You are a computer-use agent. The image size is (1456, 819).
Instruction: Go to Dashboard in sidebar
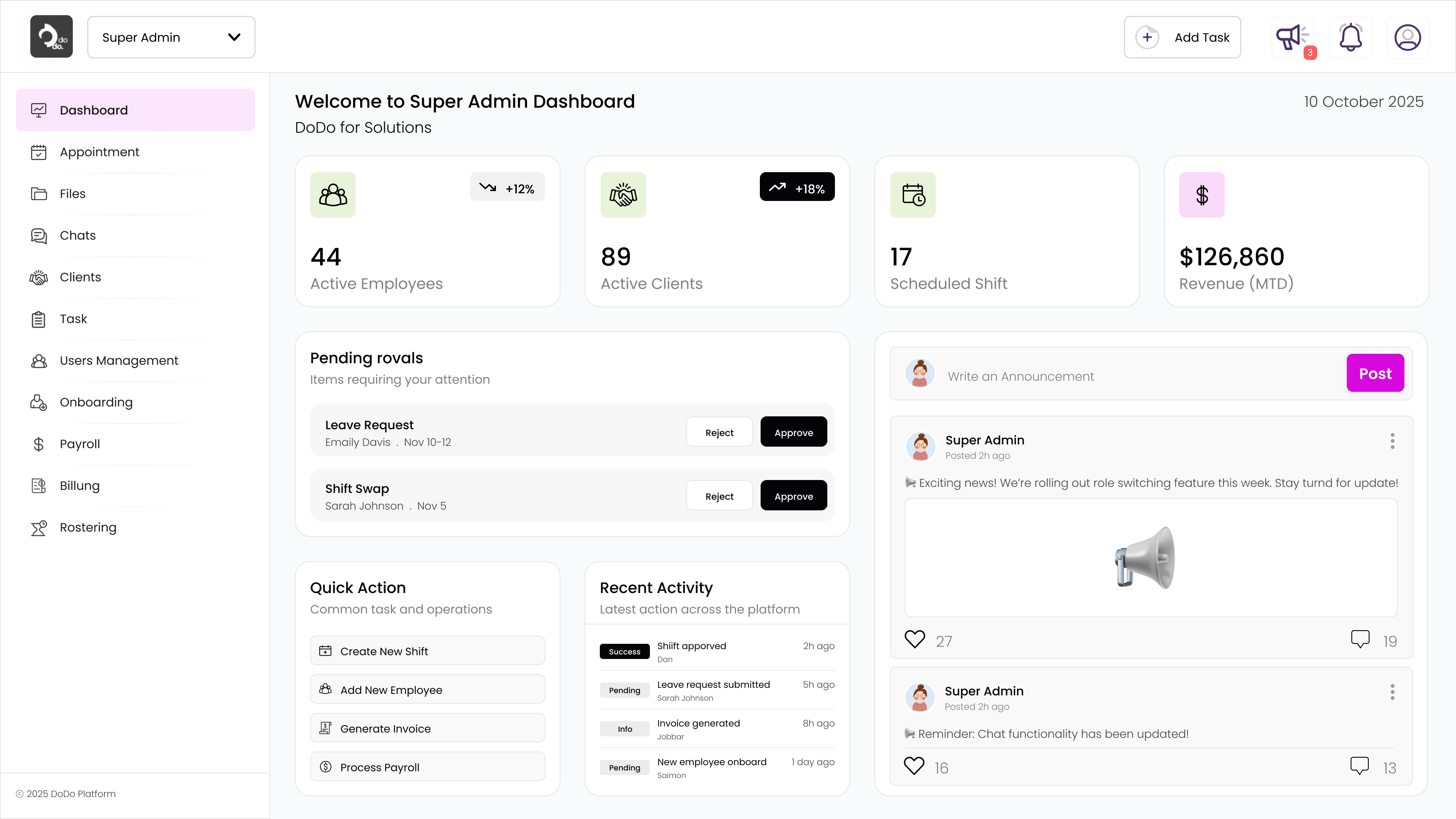click(x=135, y=110)
